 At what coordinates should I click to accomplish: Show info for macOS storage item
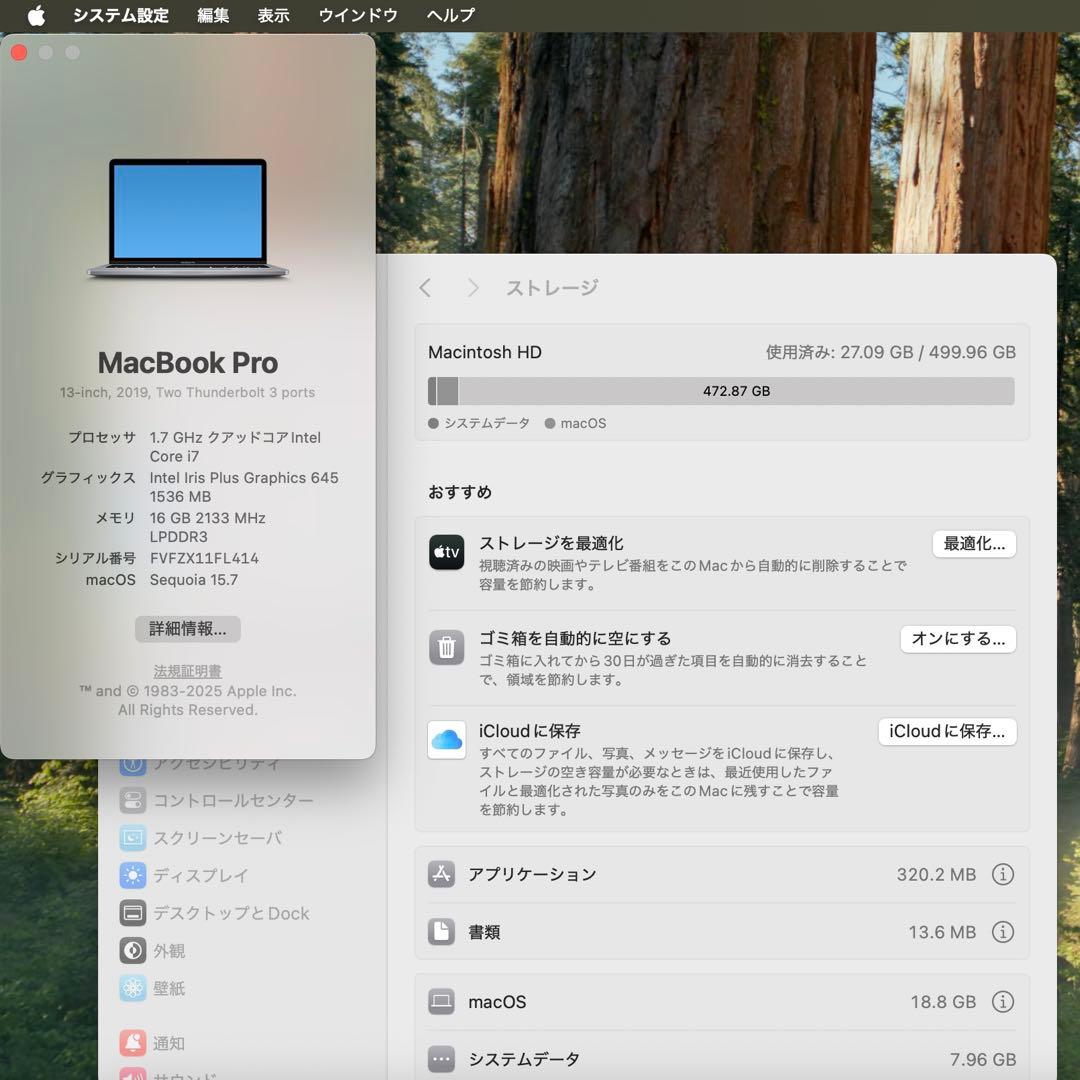tap(1003, 1001)
